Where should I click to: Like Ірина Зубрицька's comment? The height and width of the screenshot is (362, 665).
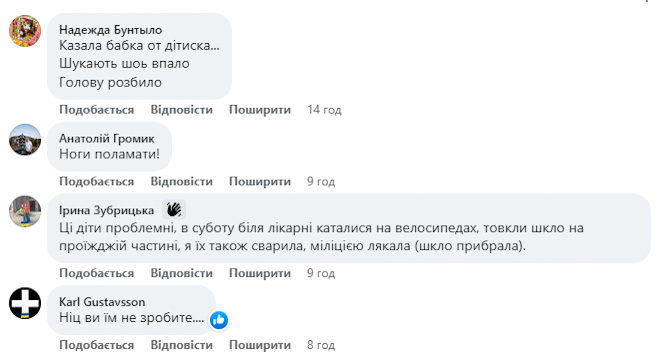click(97, 273)
